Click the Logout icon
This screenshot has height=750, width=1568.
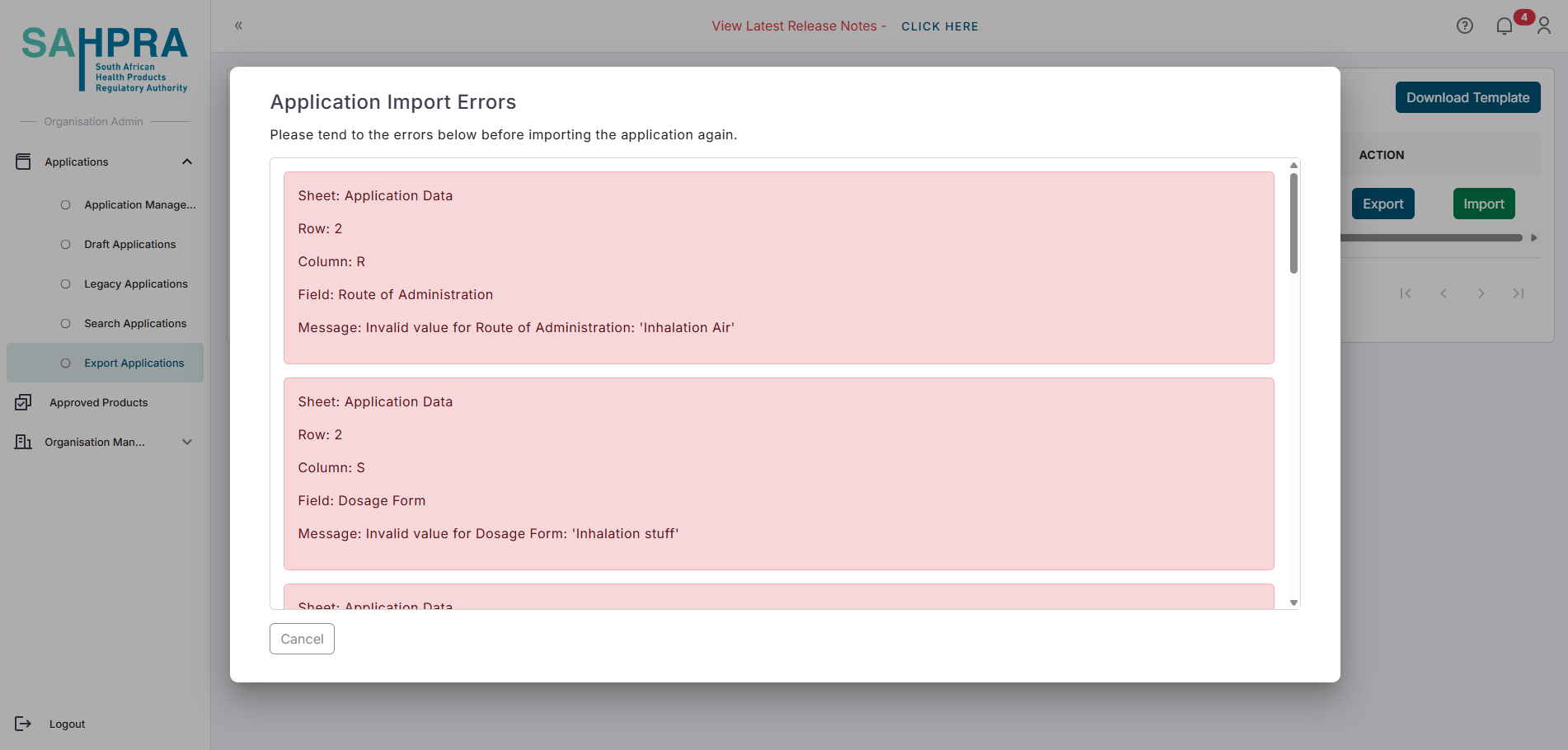coord(23,724)
